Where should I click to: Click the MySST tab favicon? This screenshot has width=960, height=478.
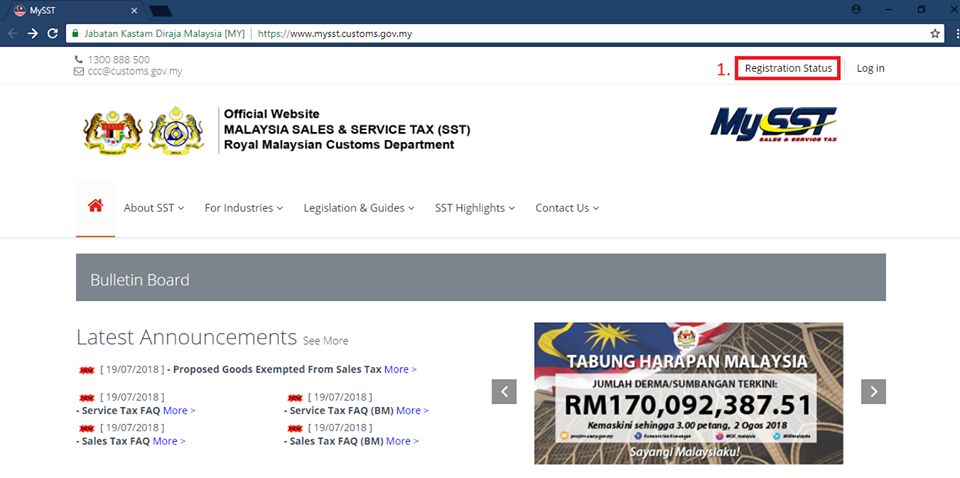[x=20, y=10]
